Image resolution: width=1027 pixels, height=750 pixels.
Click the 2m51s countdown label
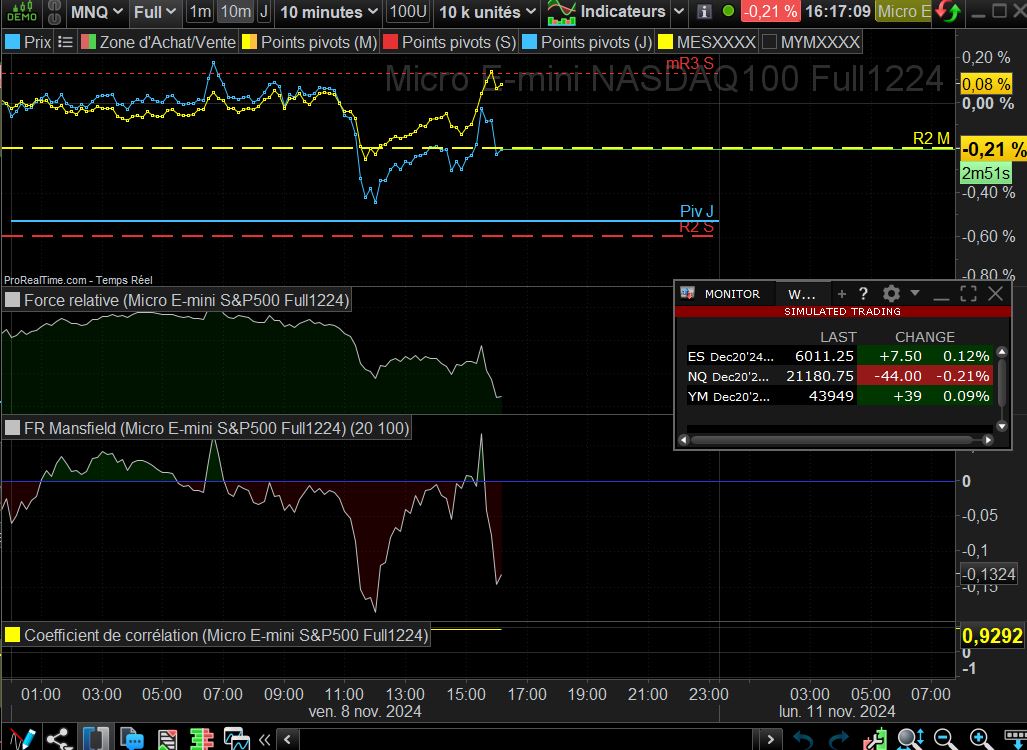click(x=985, y=174)
